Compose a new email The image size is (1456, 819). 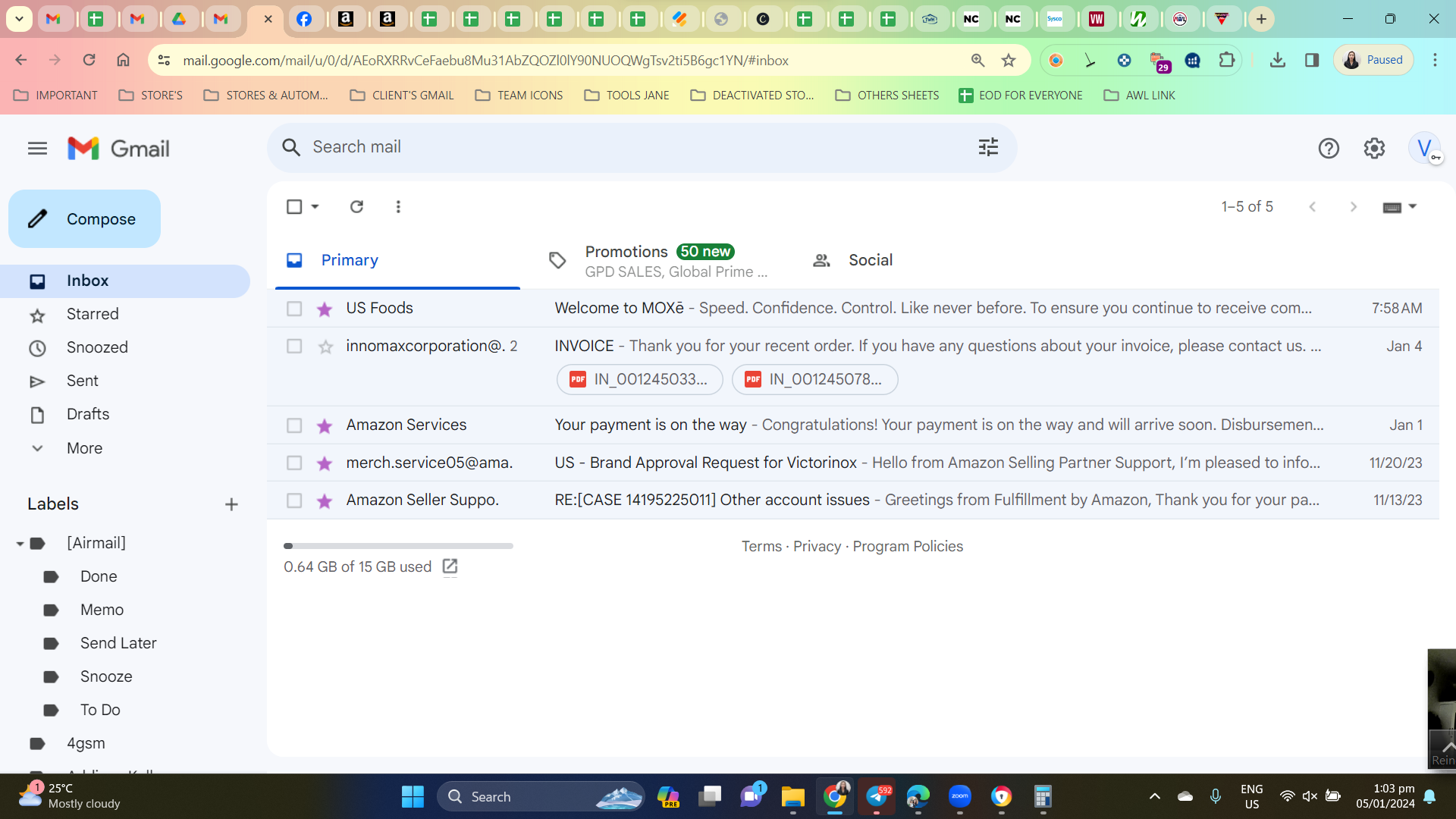click(84, 219)
